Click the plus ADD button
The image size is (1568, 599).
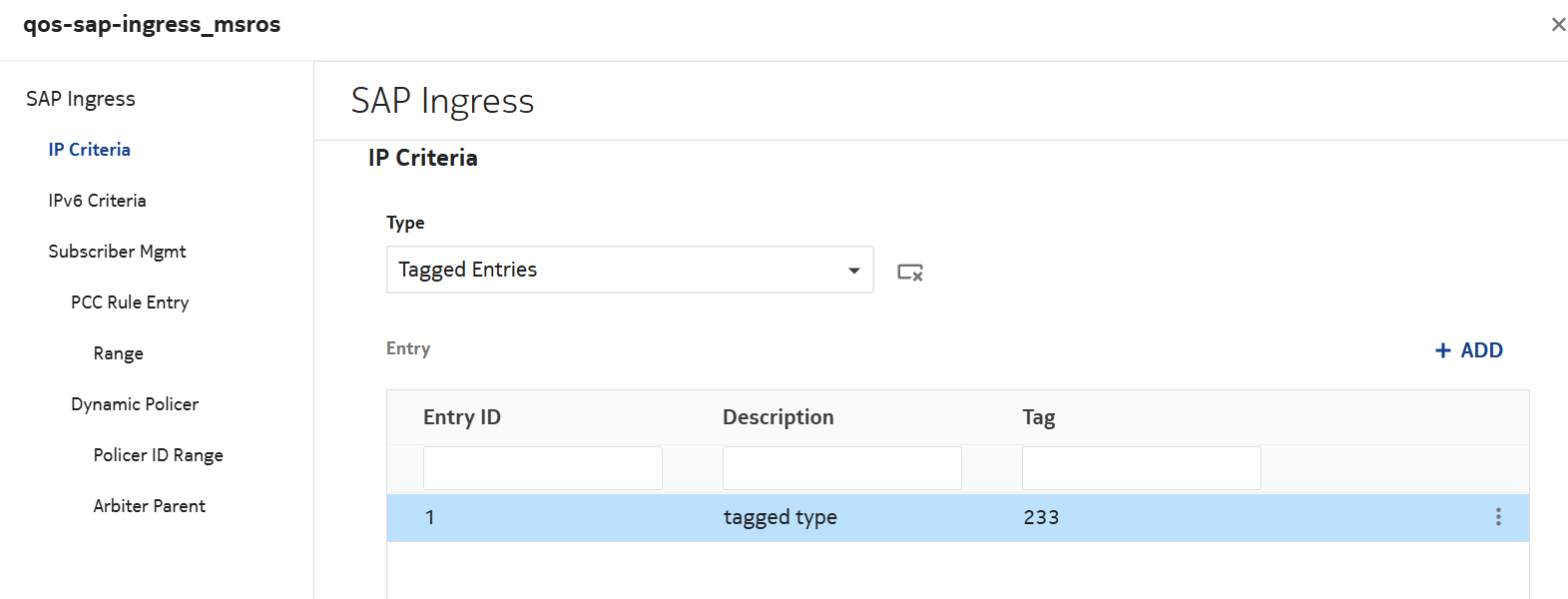tap(1468, 350)
